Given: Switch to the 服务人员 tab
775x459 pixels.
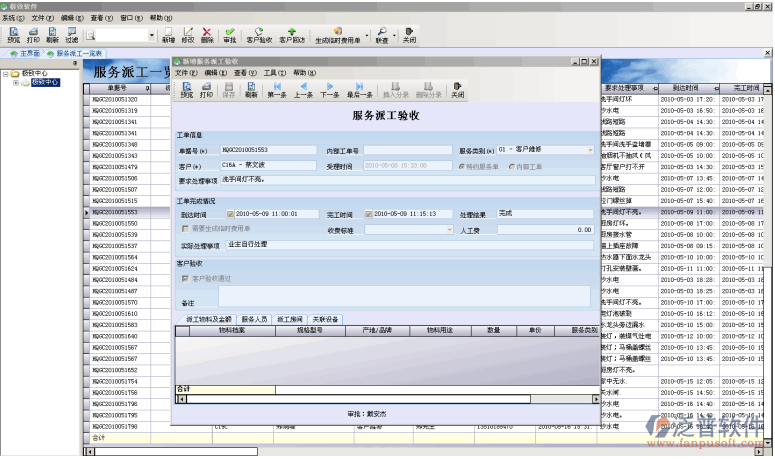Looking at the screenshot, I should 254,319.
